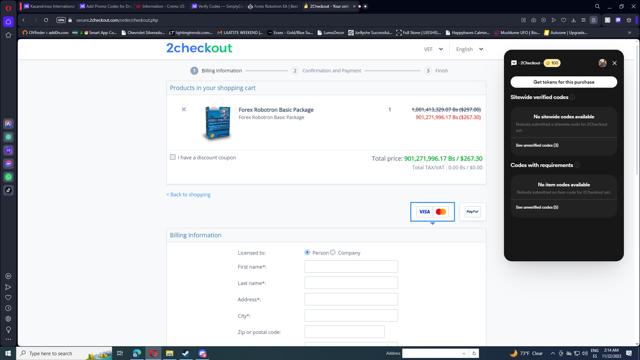Click the heart bookmark icon in address bar
This screenshot has width=640, height=360.
coord(564,20)
